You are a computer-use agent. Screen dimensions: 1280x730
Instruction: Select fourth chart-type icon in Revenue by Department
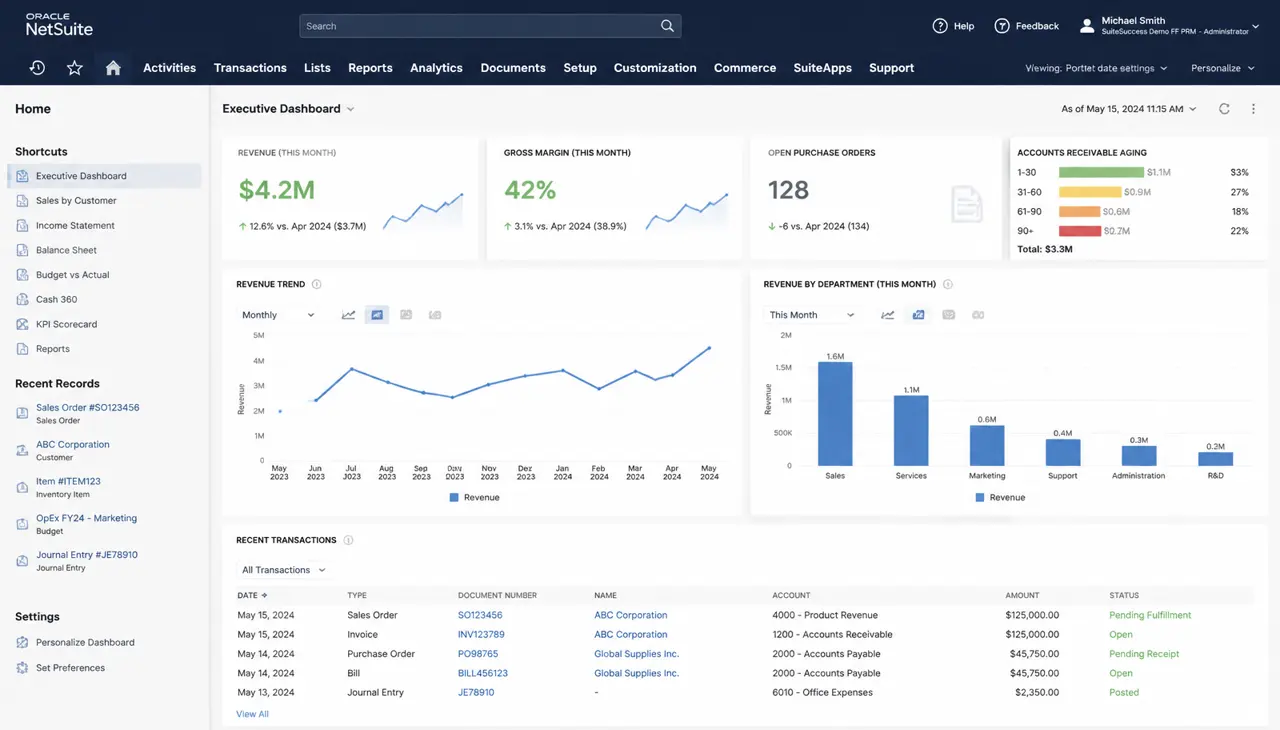[978, 315]
